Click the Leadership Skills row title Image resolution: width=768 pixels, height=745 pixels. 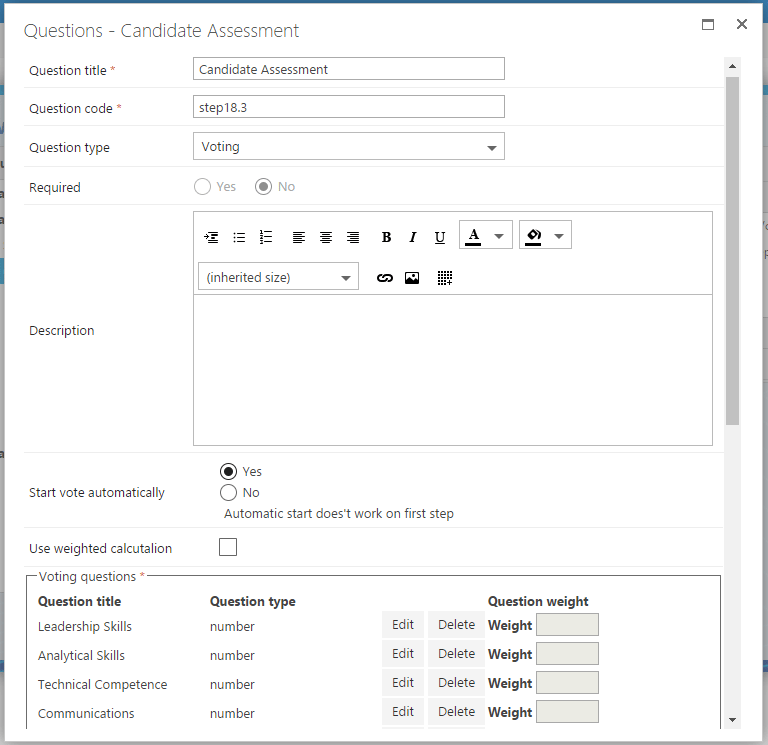point(85,626)
